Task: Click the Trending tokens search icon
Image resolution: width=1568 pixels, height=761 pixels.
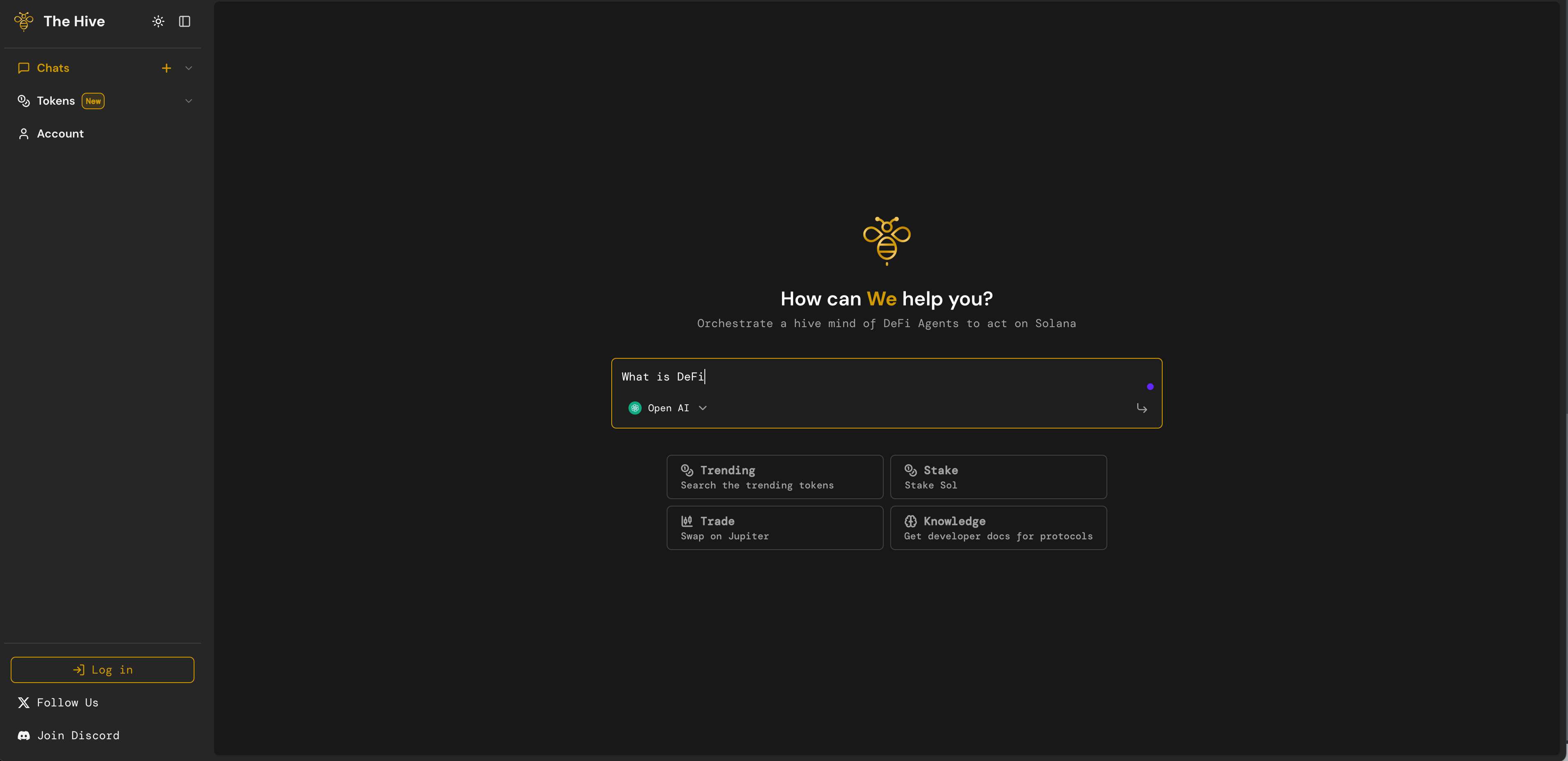Action: 687,470
